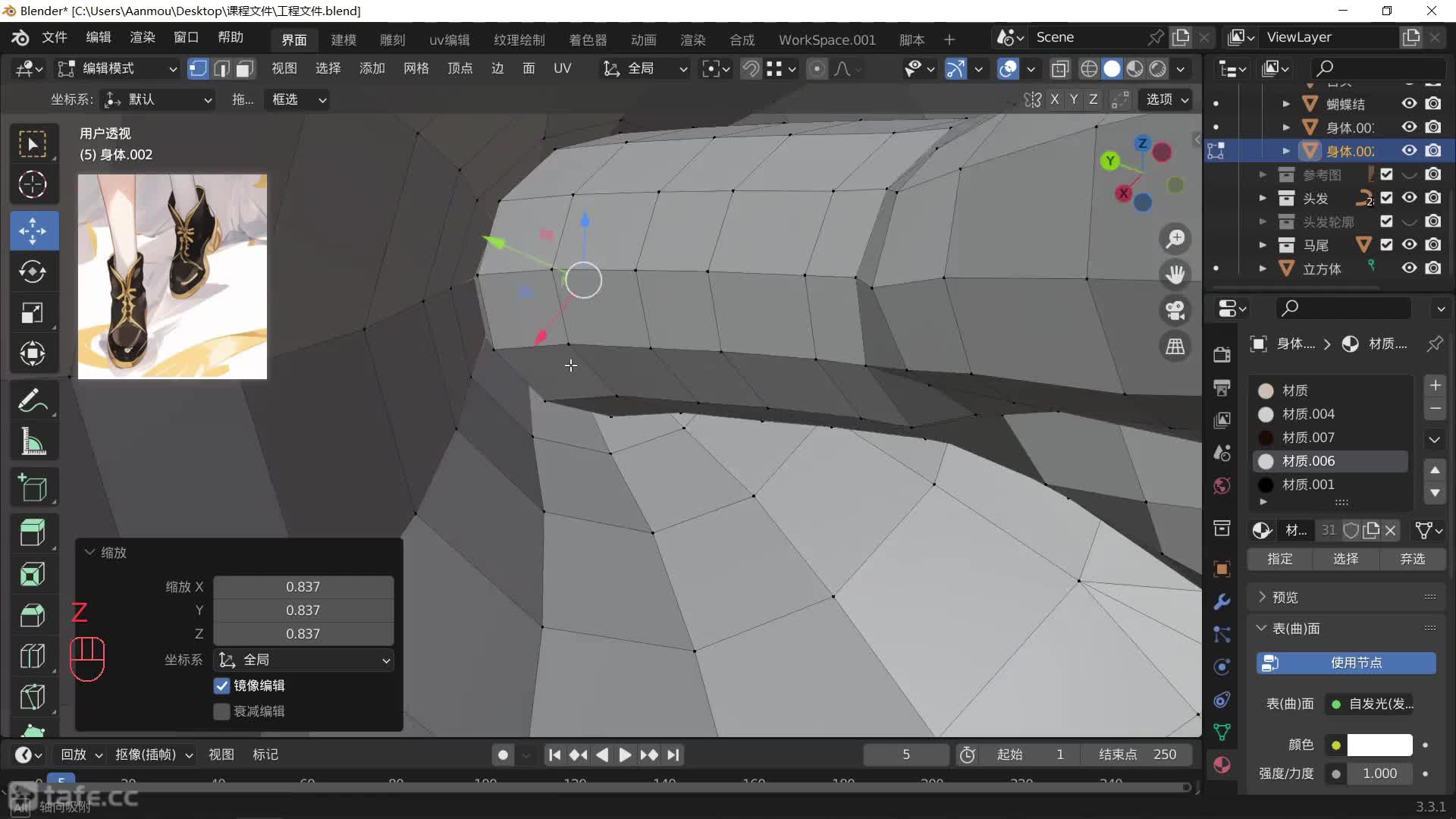Viewport: 1456px width, 819px height.
Task: Switch to face select mode
Action: [x=244, y=69]
